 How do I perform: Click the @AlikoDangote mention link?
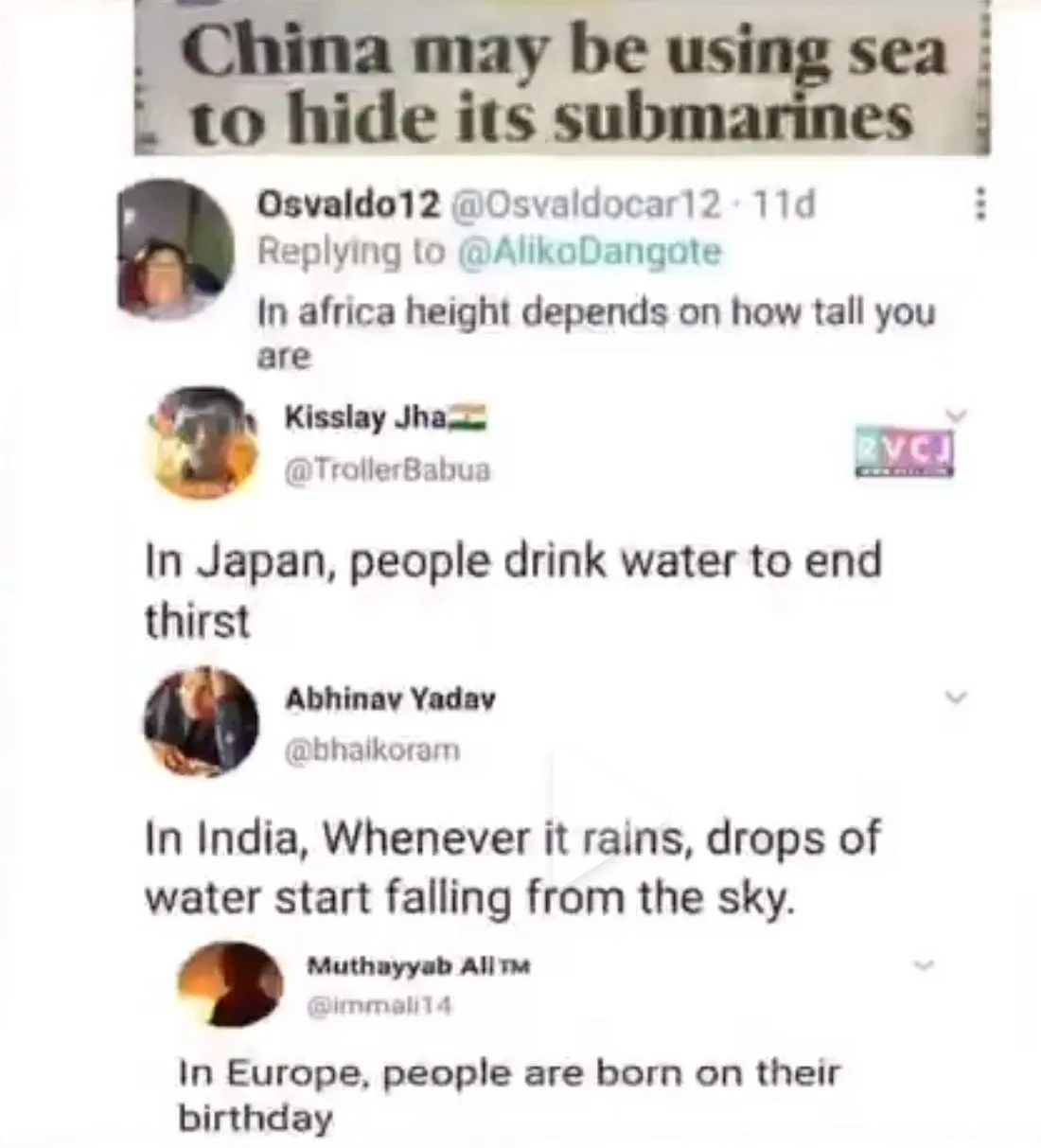(x=590, y=252)
